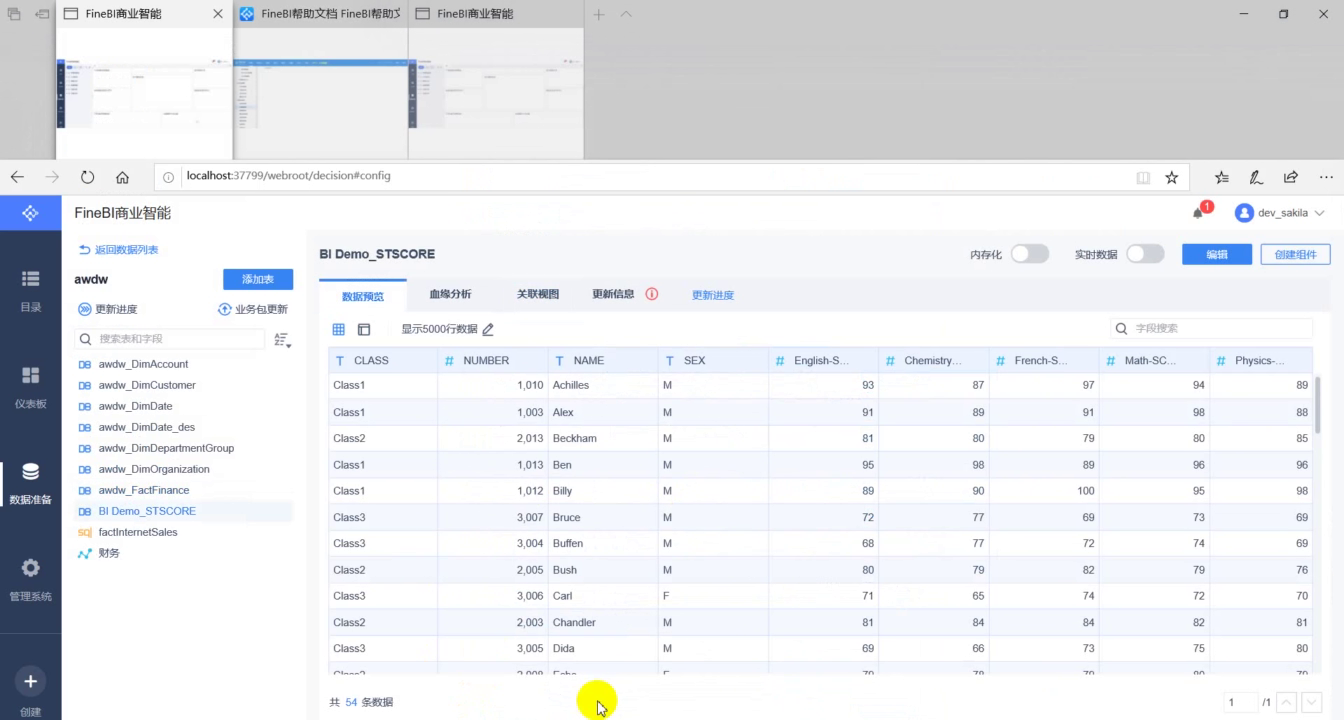Image resolution: width=1344 pixels, height=720 pixels.
Task: Click 业务包更新 link
Action: click(x=253, y=309)
